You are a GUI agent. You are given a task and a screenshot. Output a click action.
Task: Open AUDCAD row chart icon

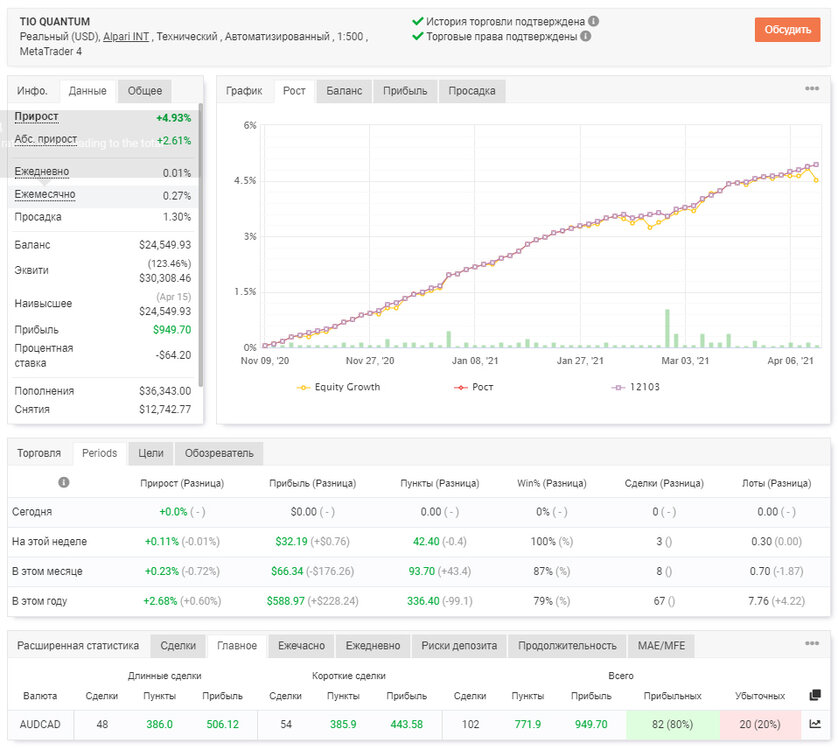coord(815,724)
